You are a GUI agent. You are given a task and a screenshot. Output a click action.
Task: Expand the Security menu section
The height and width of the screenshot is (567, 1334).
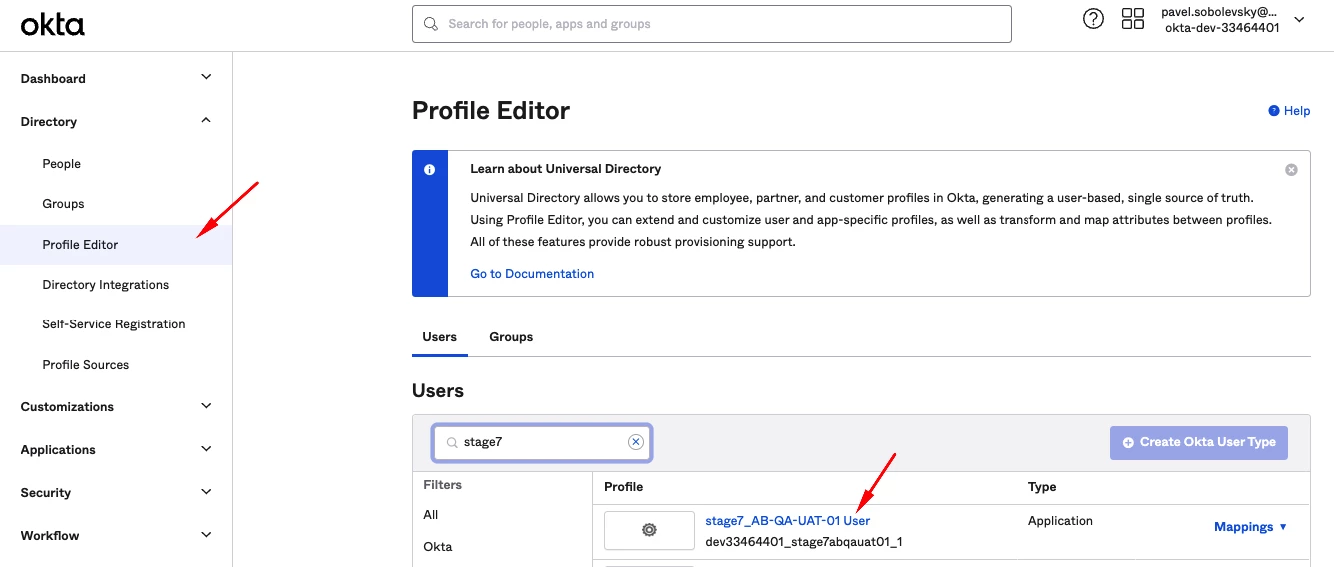click(x=206, y=492)
